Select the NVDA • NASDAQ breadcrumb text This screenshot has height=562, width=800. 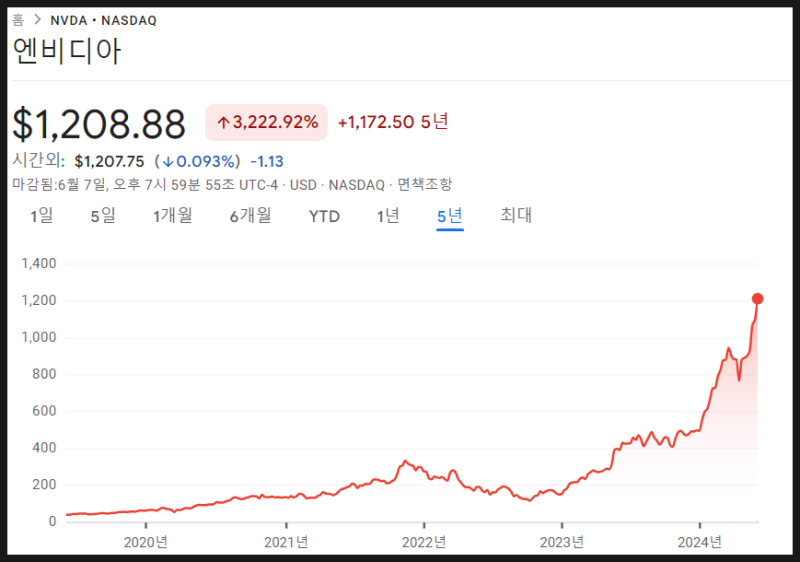(104, 20)
